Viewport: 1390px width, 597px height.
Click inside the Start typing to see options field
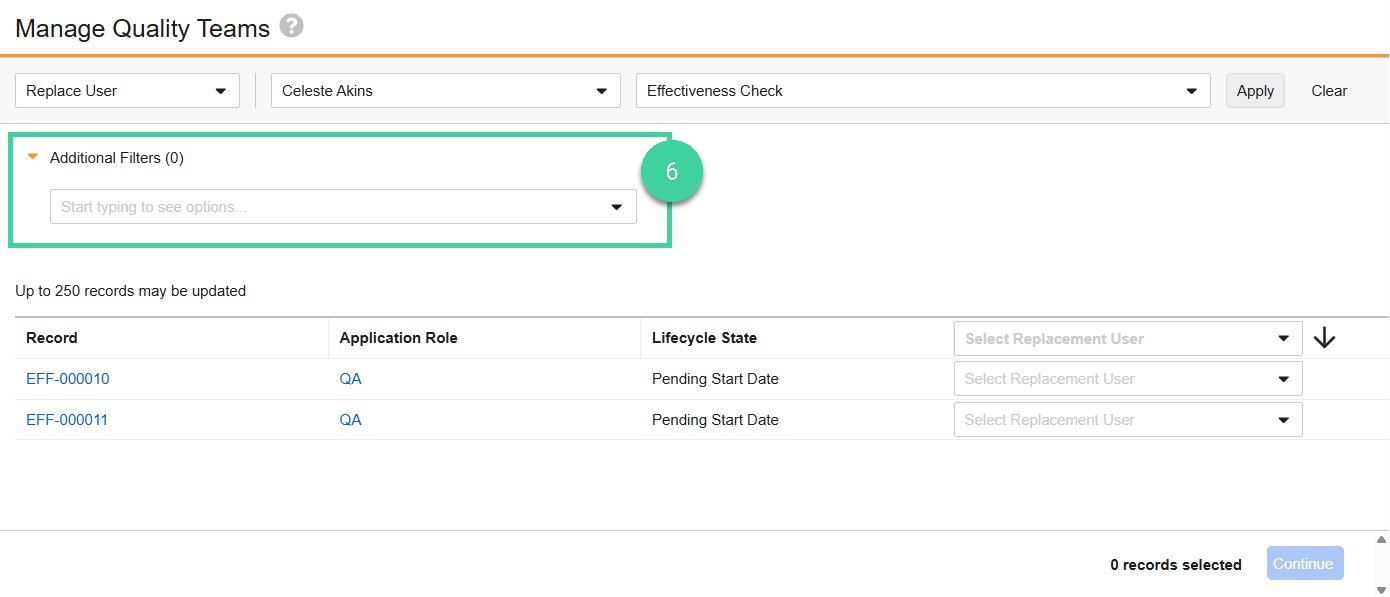(x=300, y=206)
